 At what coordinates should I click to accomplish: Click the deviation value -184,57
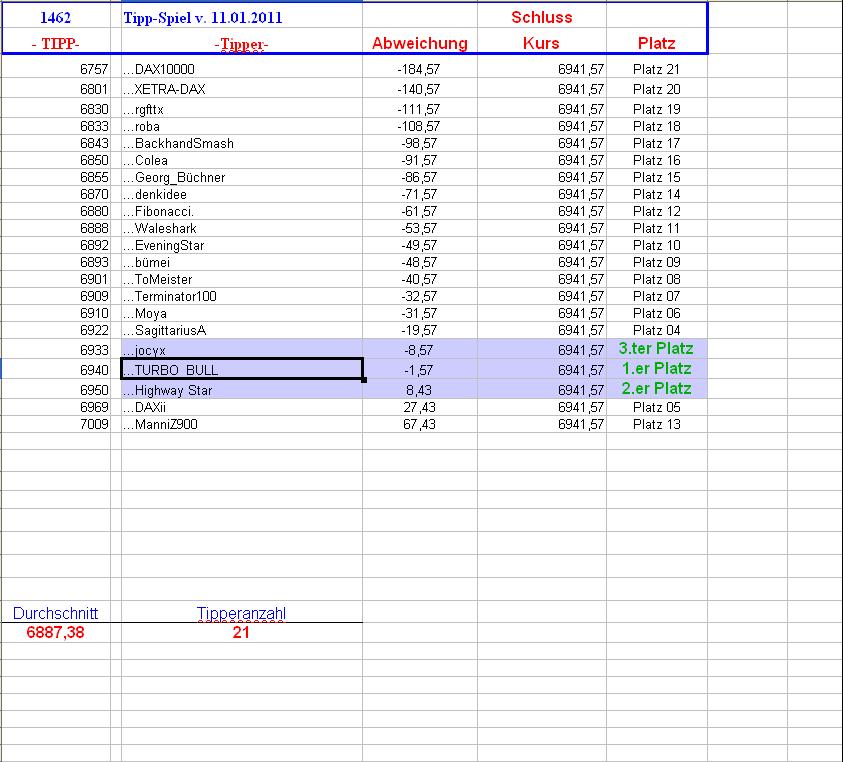[419, 69]
